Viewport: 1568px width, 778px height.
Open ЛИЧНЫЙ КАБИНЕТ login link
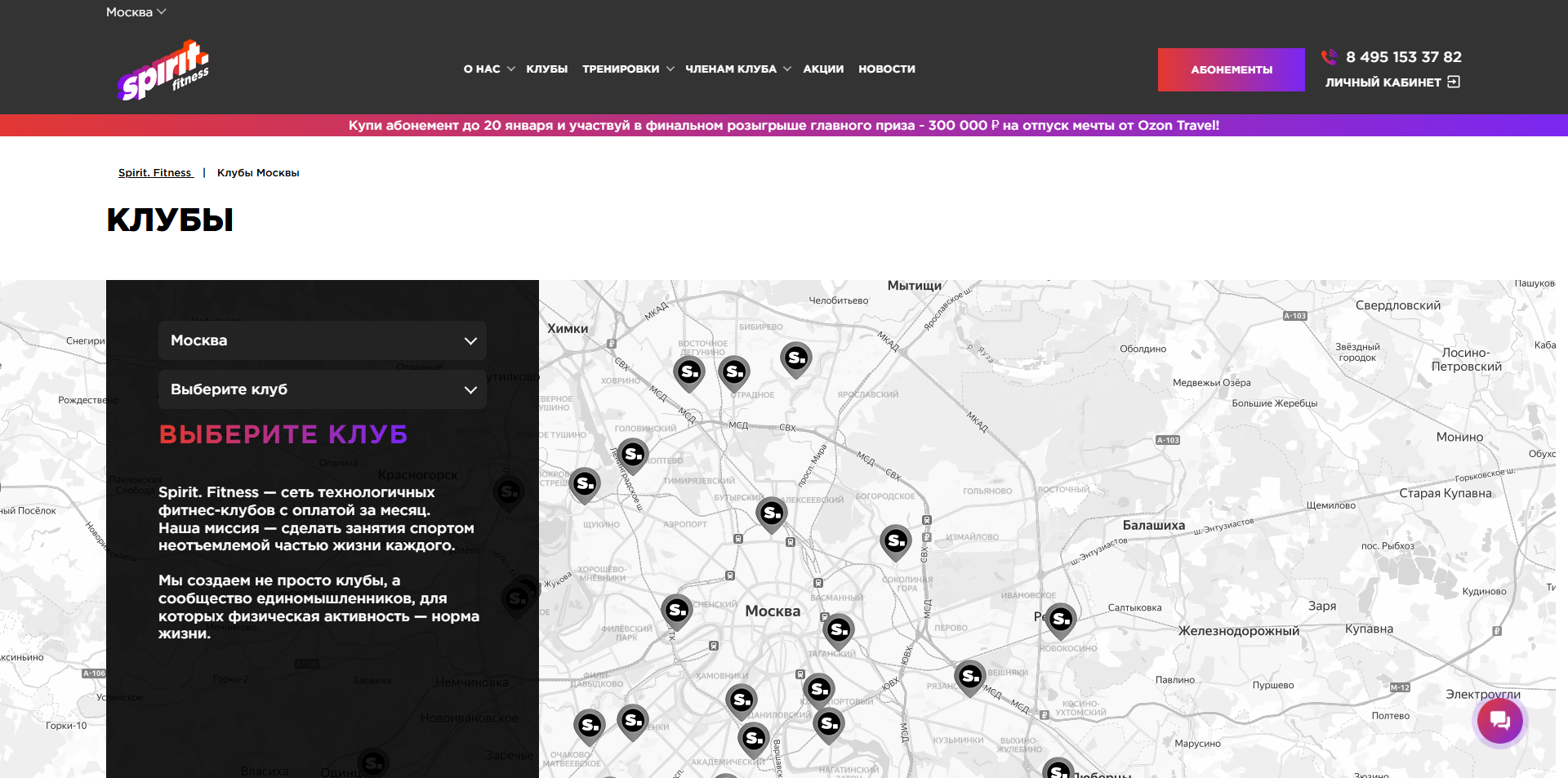[x=1392, y=82]
